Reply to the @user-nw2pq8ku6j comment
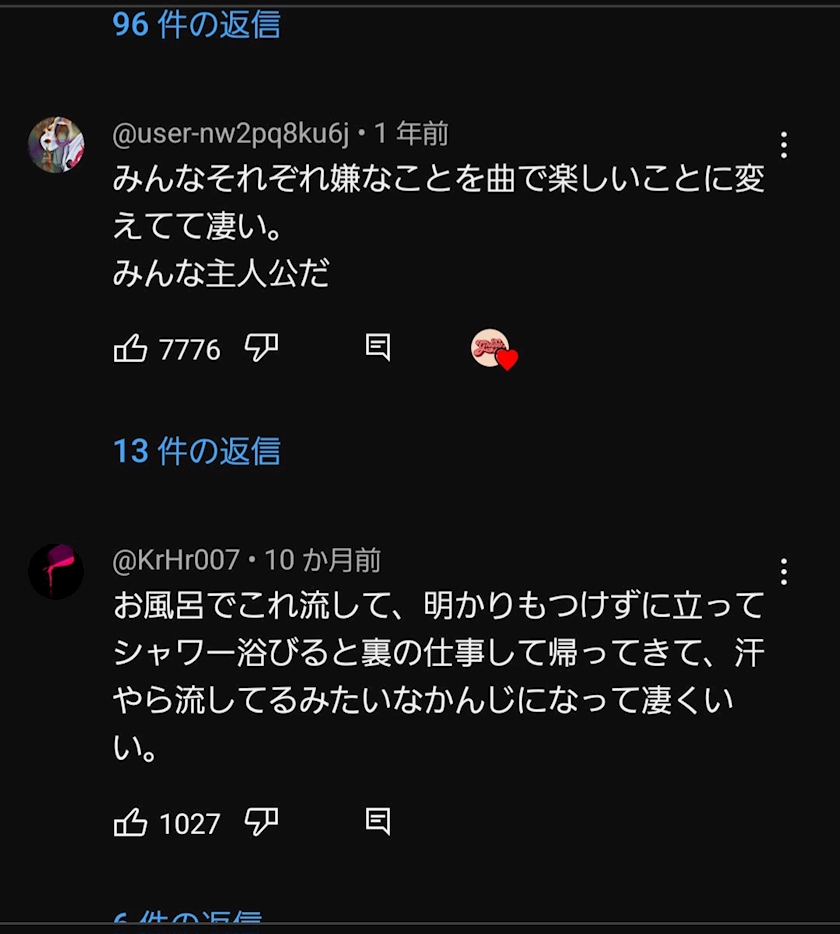Screen dimensions: 840x934 point(377,348)
